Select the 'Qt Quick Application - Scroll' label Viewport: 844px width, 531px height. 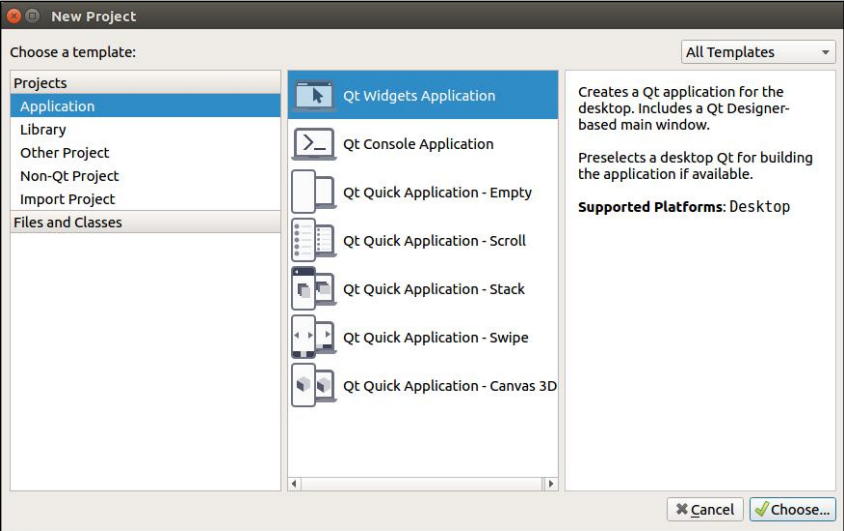click(434, 240)
